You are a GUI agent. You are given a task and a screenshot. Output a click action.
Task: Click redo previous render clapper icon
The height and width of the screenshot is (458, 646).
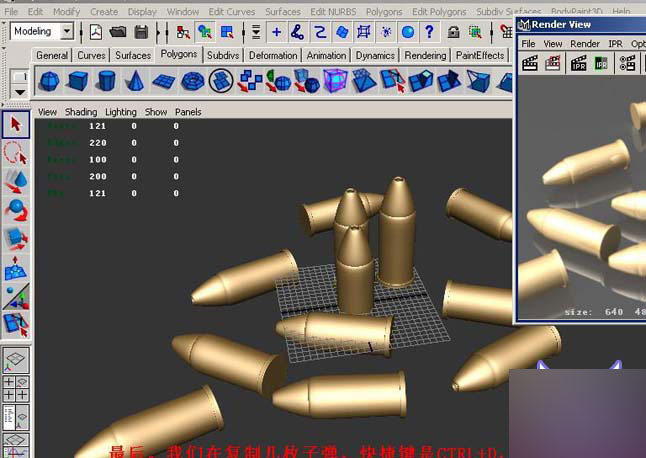point(530,63)
